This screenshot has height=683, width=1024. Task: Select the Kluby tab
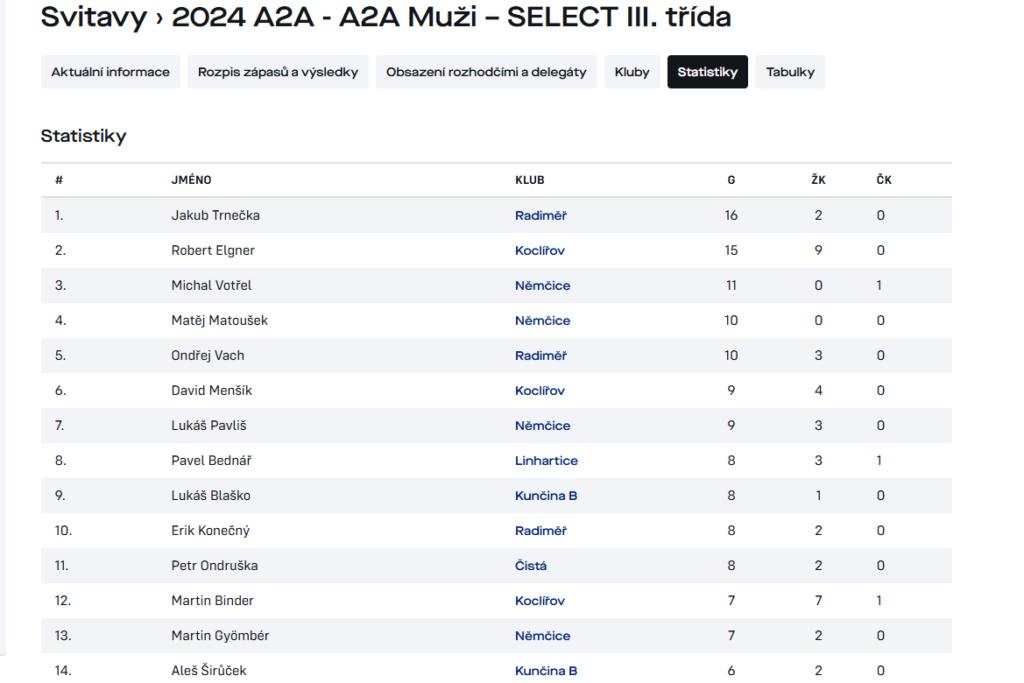pyautogui.click(x=632, y=72)
